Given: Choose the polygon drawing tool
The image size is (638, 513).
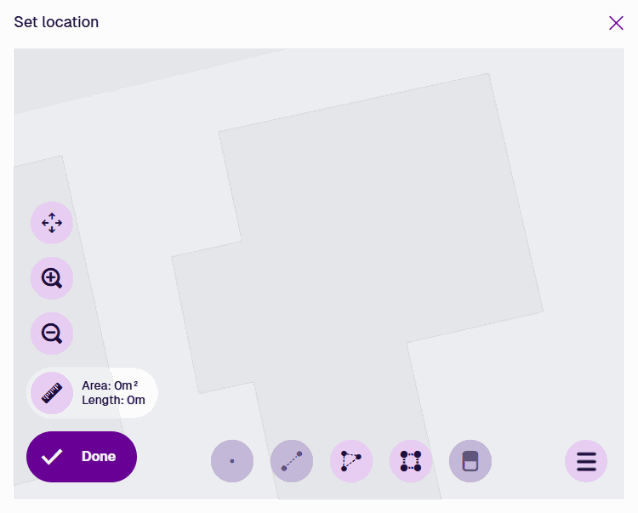Looking at the screenshot, I should point(351,461).
